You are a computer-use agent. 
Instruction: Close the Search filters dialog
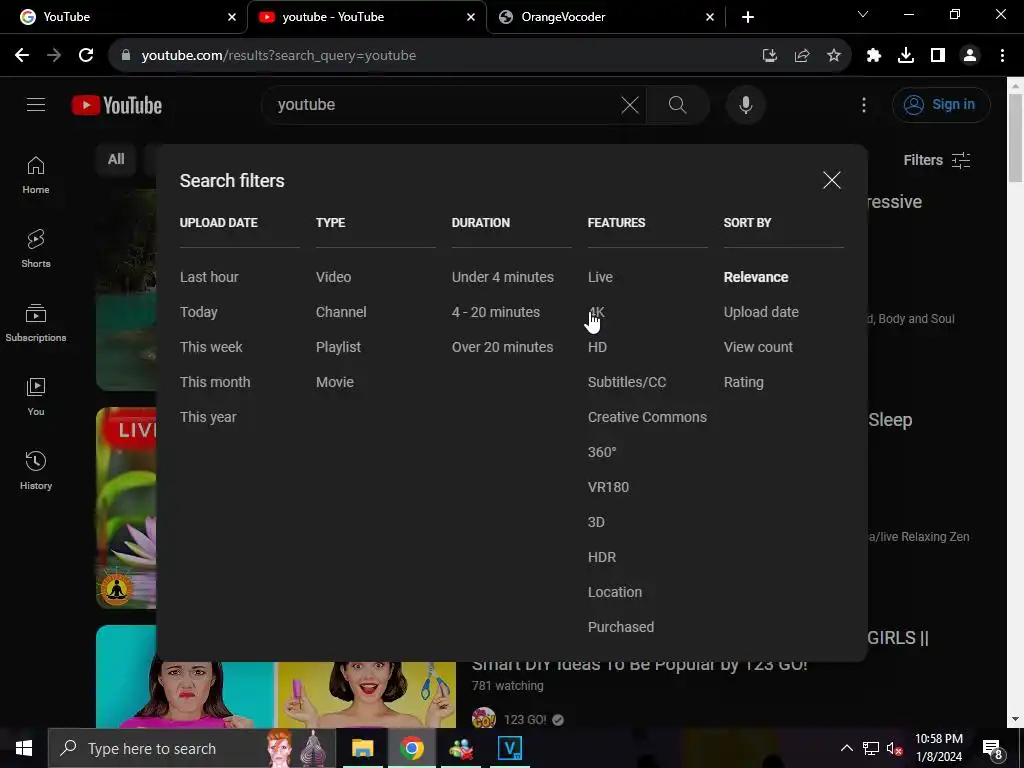tap(831, 180)
